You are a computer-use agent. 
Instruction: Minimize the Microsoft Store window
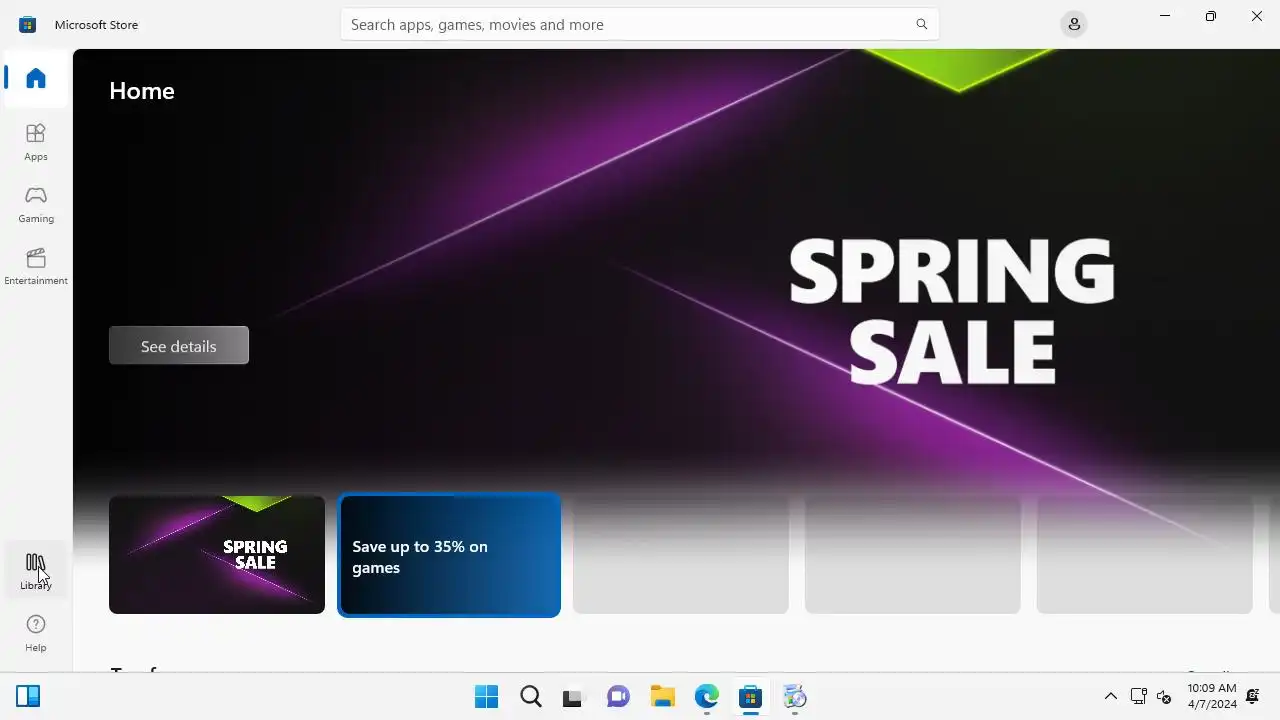(x=1165, y=16)
